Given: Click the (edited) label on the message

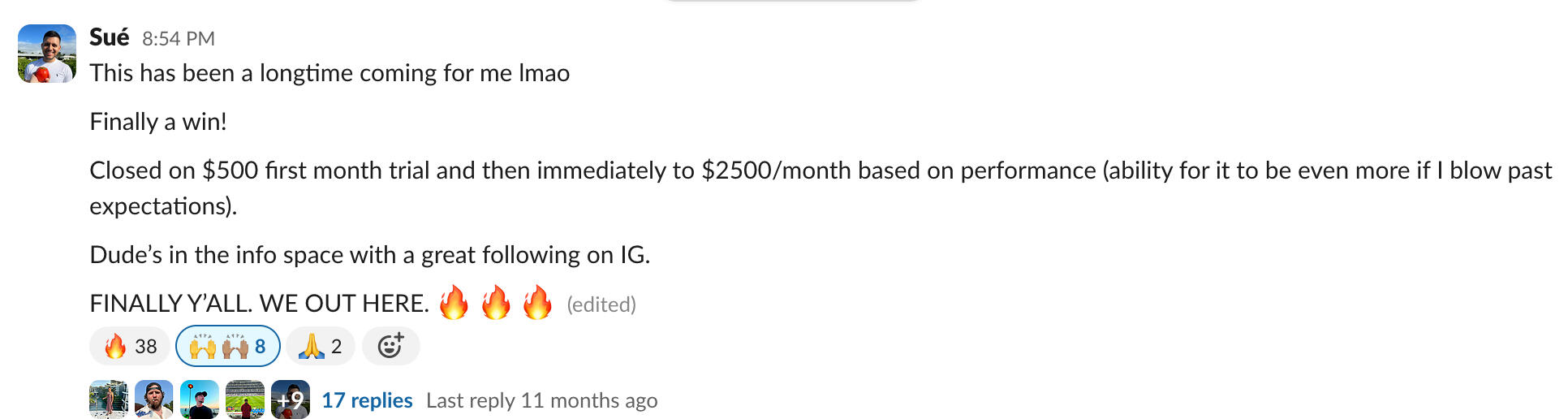Looking at the screenshot, I should tap(601, 305).
